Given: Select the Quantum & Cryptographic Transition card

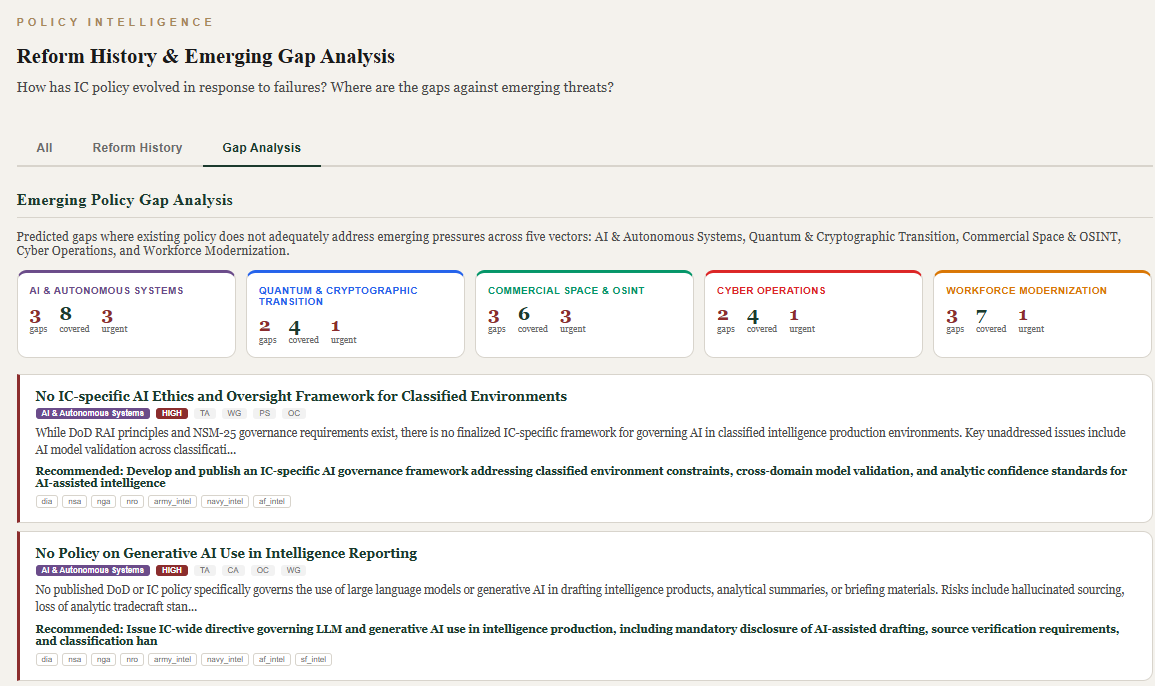Looking at the screenshot, I should tap(355, 314).
